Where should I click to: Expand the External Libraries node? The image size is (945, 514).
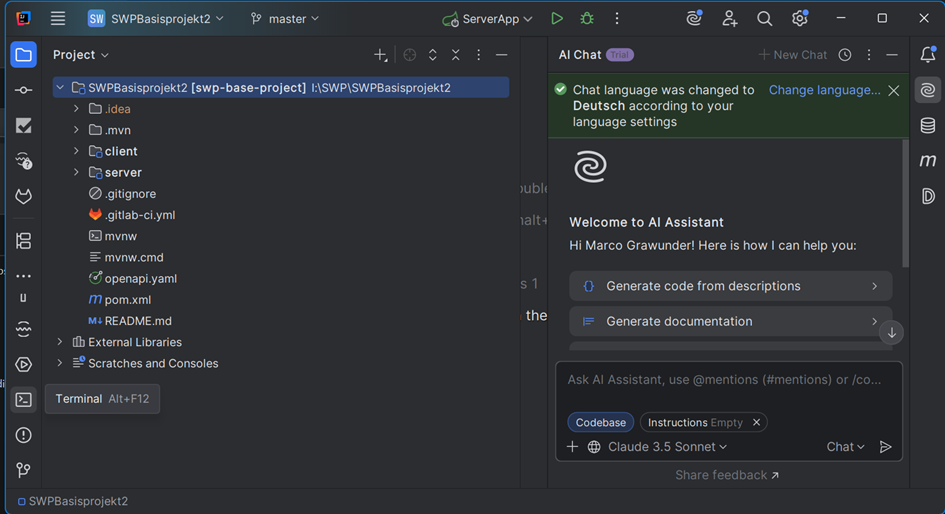[x=60, y=342]
